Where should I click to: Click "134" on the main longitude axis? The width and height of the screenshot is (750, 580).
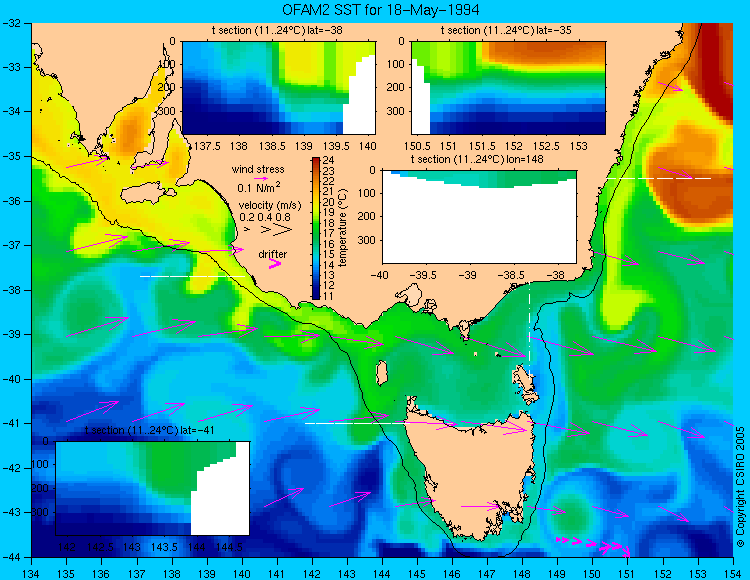click(32, 573)
